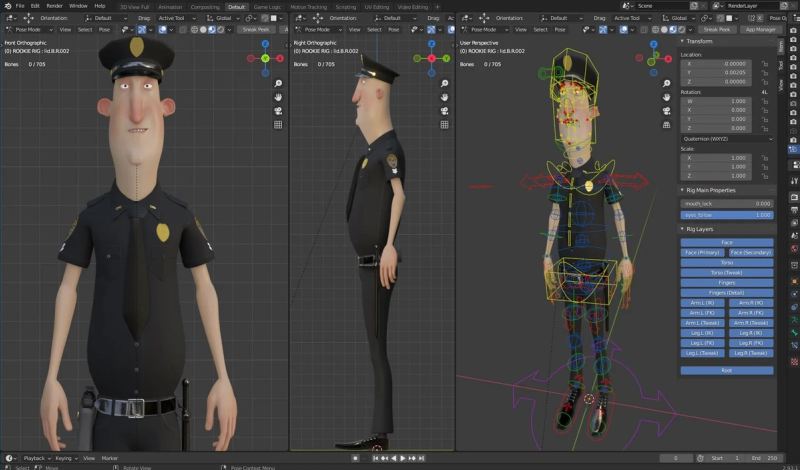800x470 pixels.
Task: Click the Sneak Peek button in front viewport
Action: [256, 30]
